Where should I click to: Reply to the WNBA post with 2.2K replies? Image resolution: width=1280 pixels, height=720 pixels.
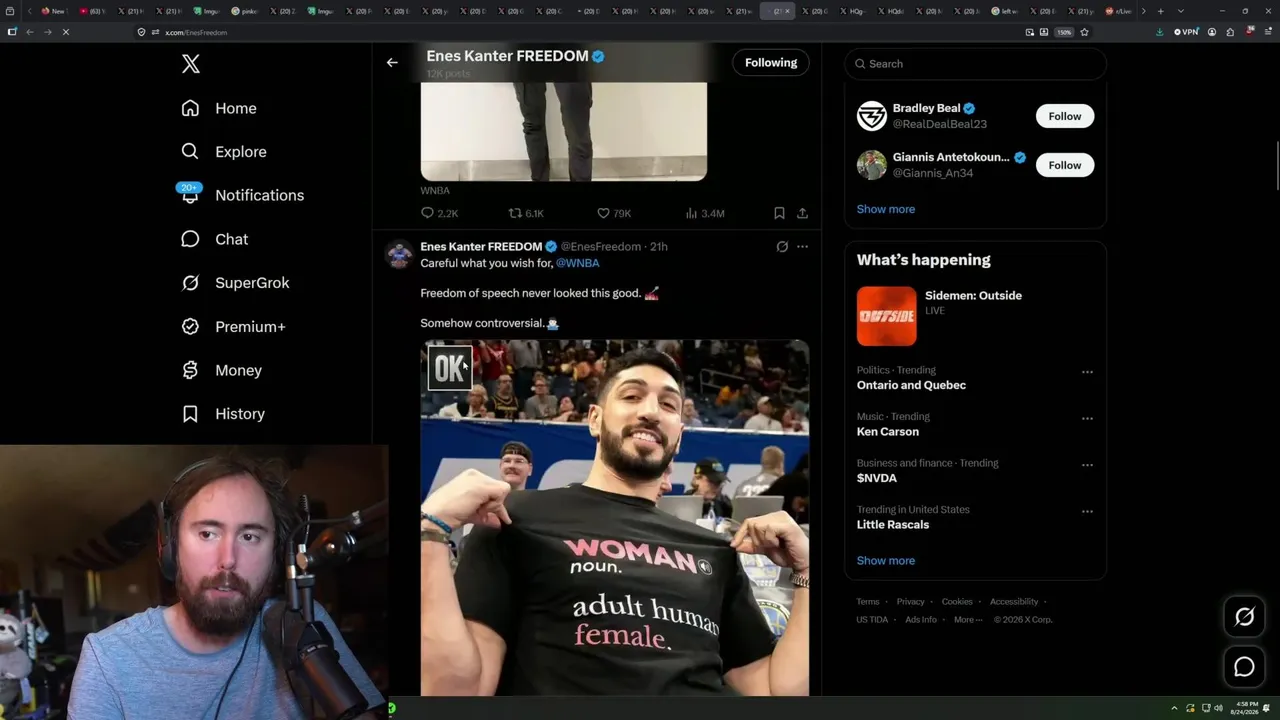coord(440,213)
